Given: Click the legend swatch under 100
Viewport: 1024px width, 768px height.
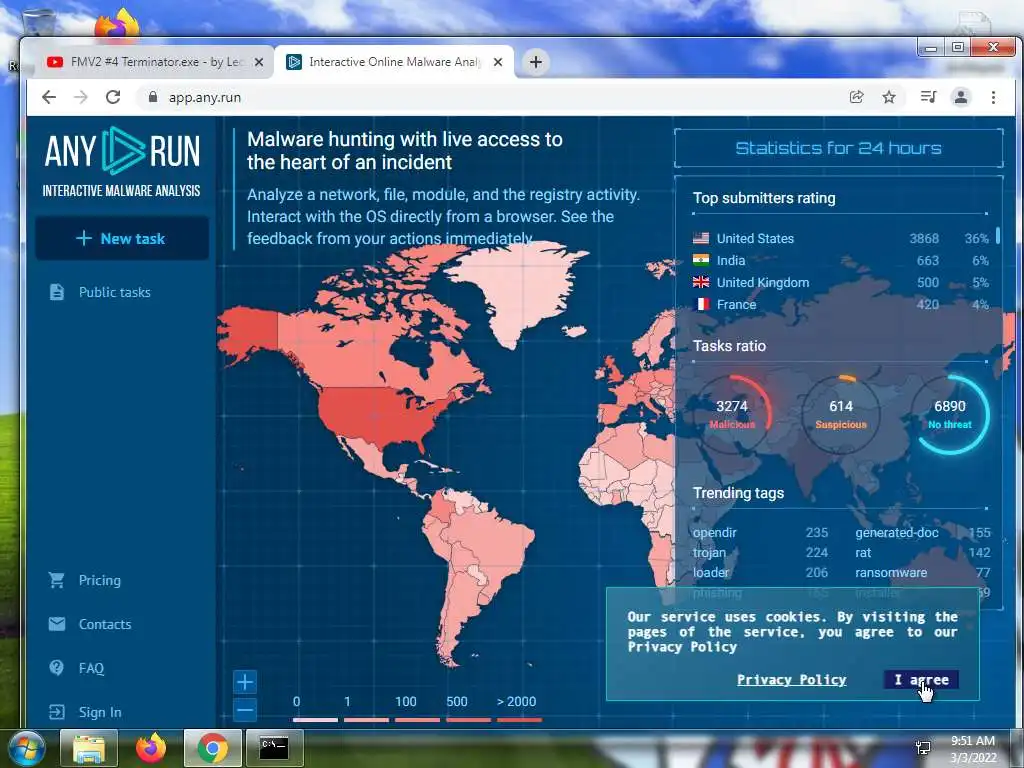Looking at the screenshot, I should point(417,720).
